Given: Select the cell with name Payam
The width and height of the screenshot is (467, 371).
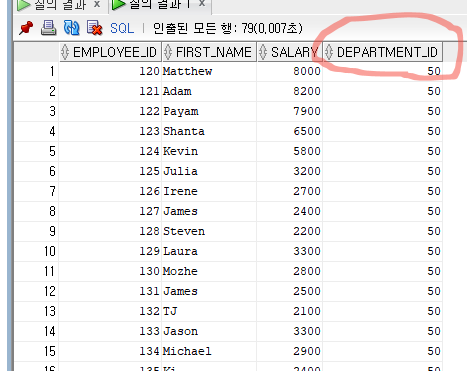Looking at the screenshot, I should pyautogui.click(x=209, y=111).
